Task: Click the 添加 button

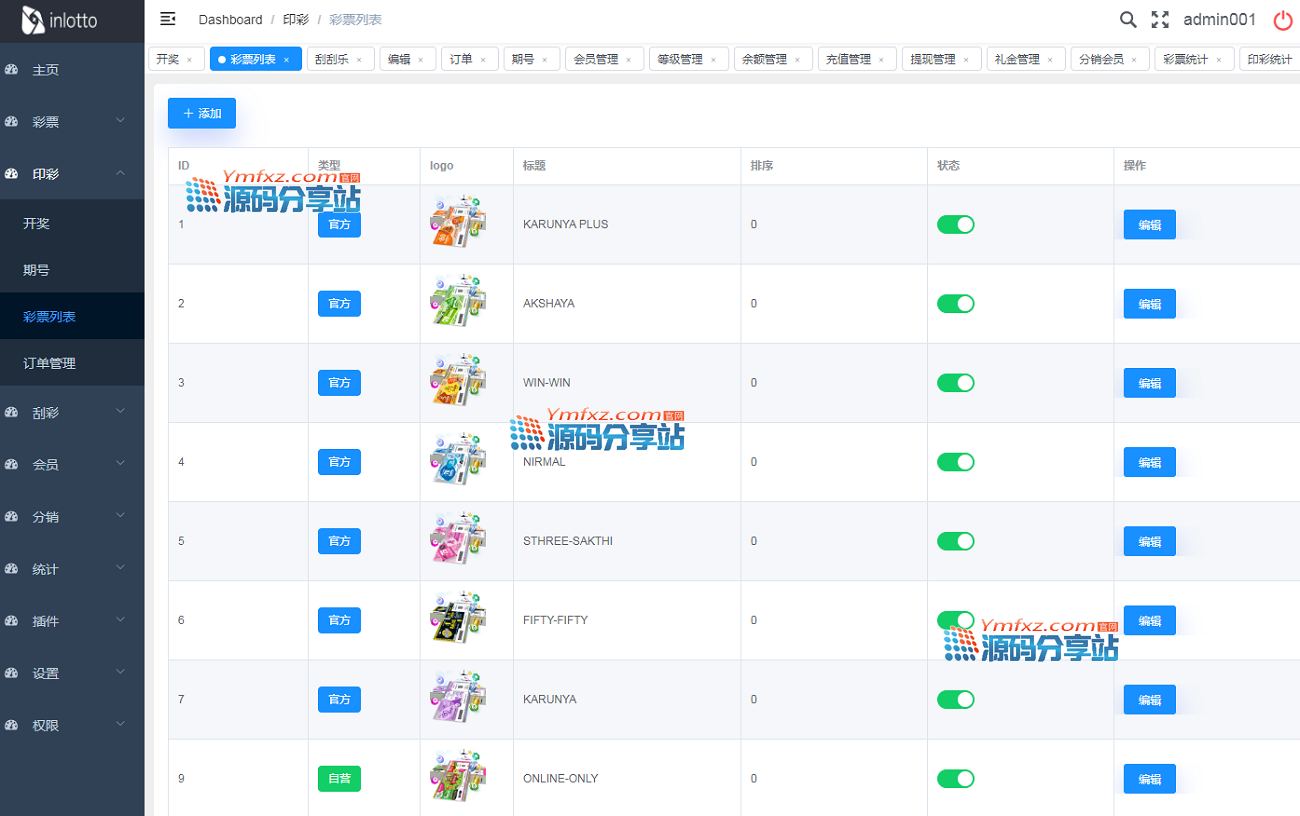Action: click(x=202, y=114)
